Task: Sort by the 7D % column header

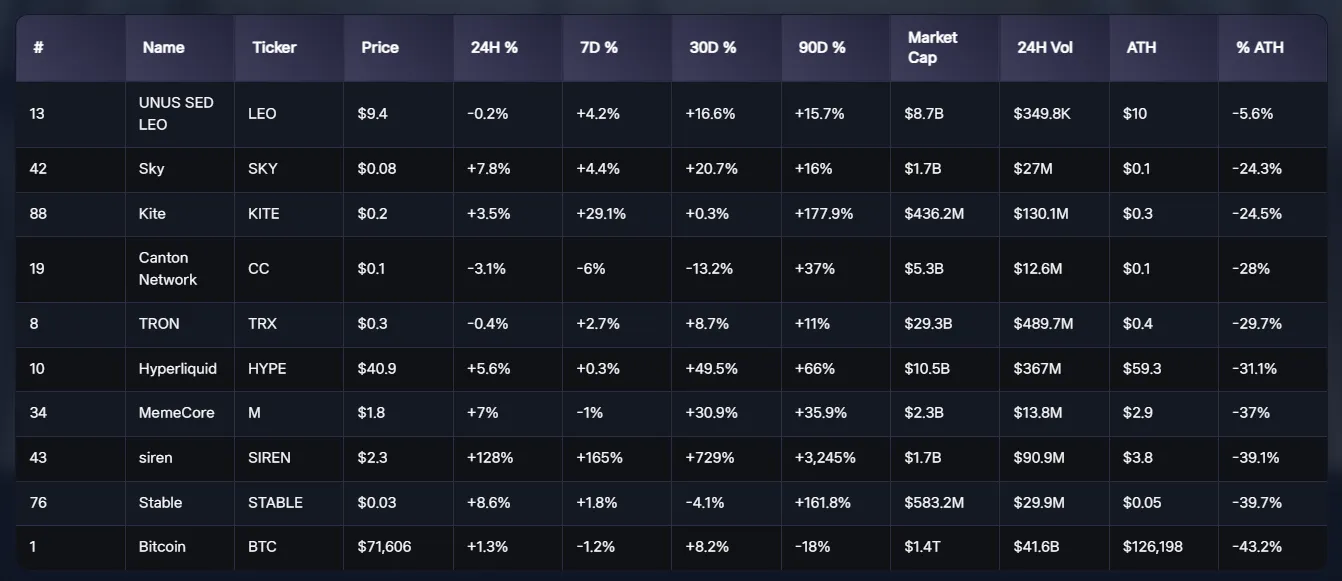Action: pyautogui.click(x=599, y=47)
